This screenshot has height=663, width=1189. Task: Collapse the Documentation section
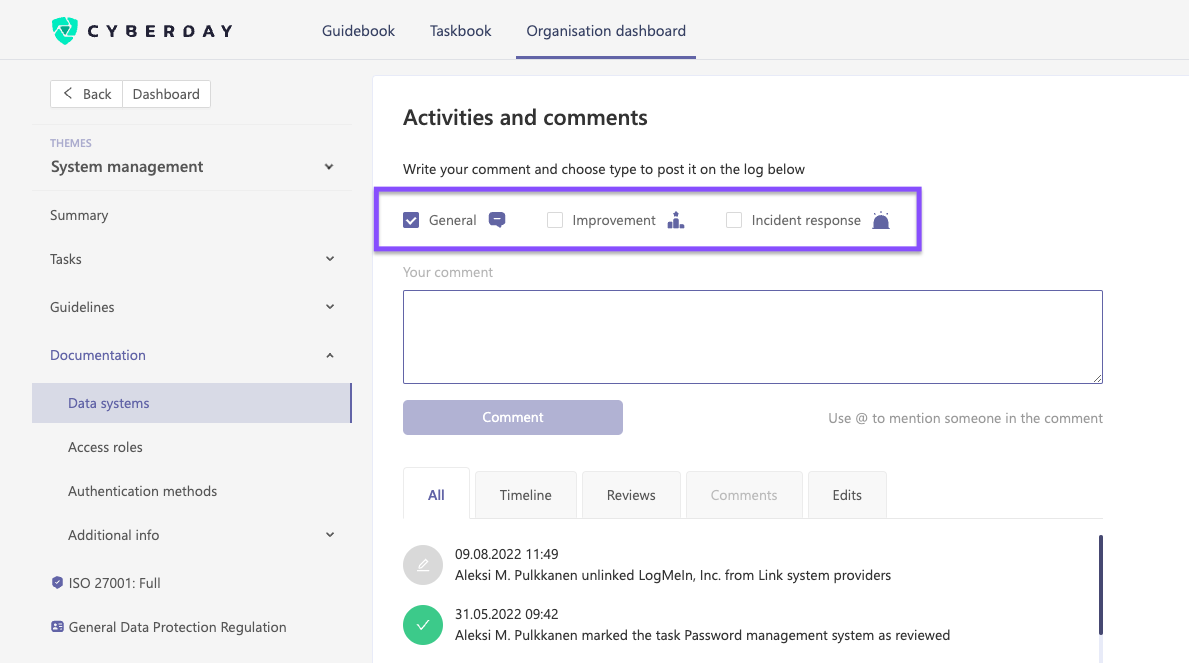point(329,354)
